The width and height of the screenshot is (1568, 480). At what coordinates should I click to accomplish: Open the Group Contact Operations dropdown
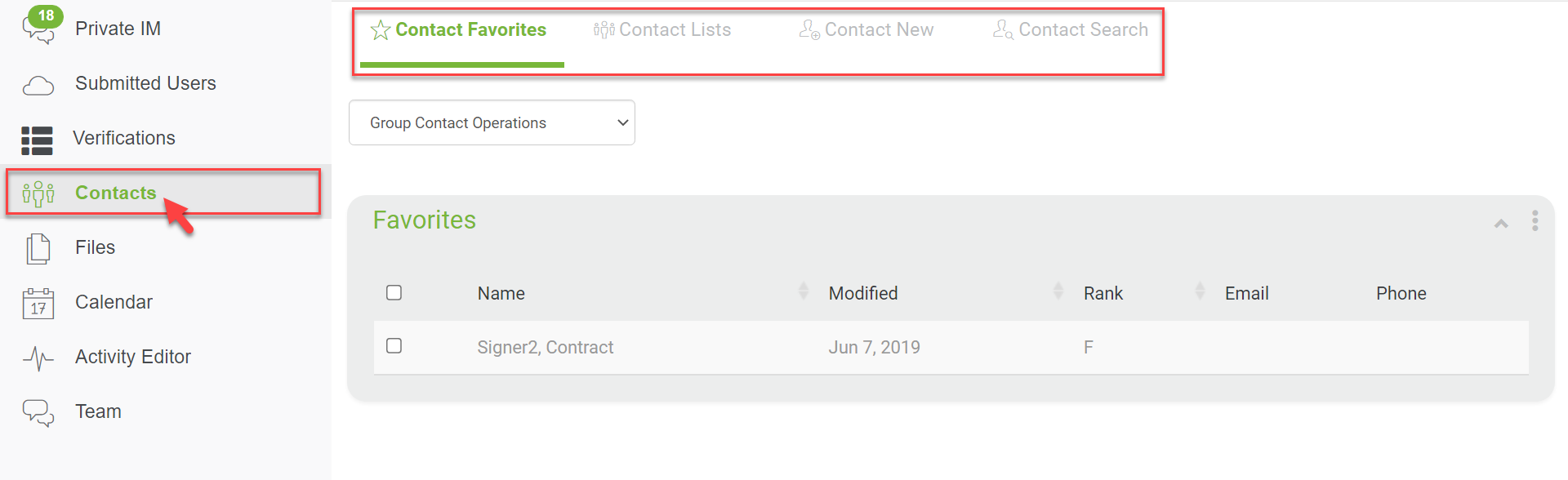tap(492, 122)
